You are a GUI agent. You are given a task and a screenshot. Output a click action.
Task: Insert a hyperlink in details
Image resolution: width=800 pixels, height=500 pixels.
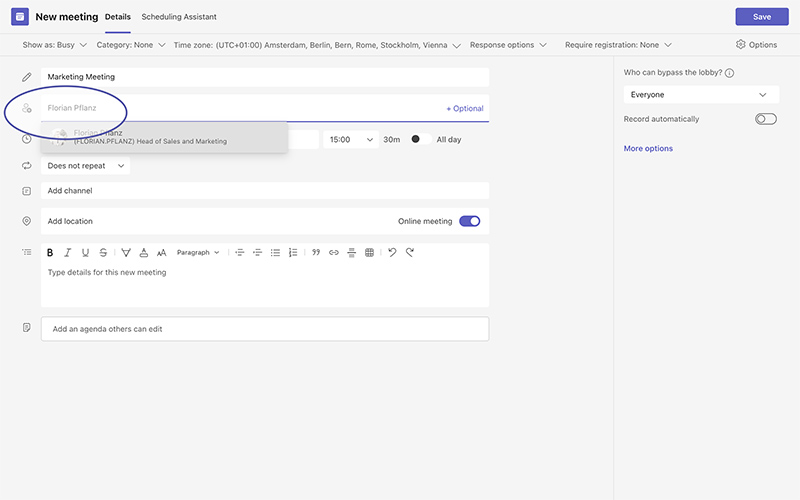[x=334, y=253]
